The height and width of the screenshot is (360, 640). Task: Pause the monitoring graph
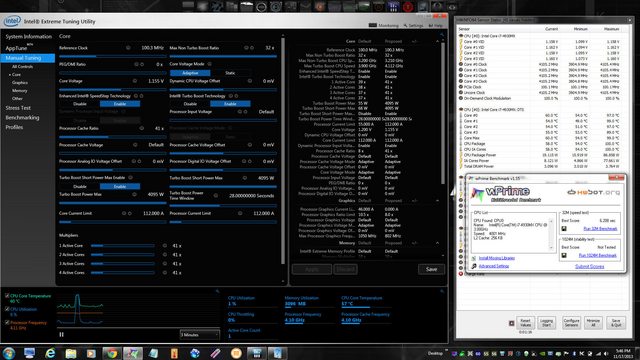62,335
